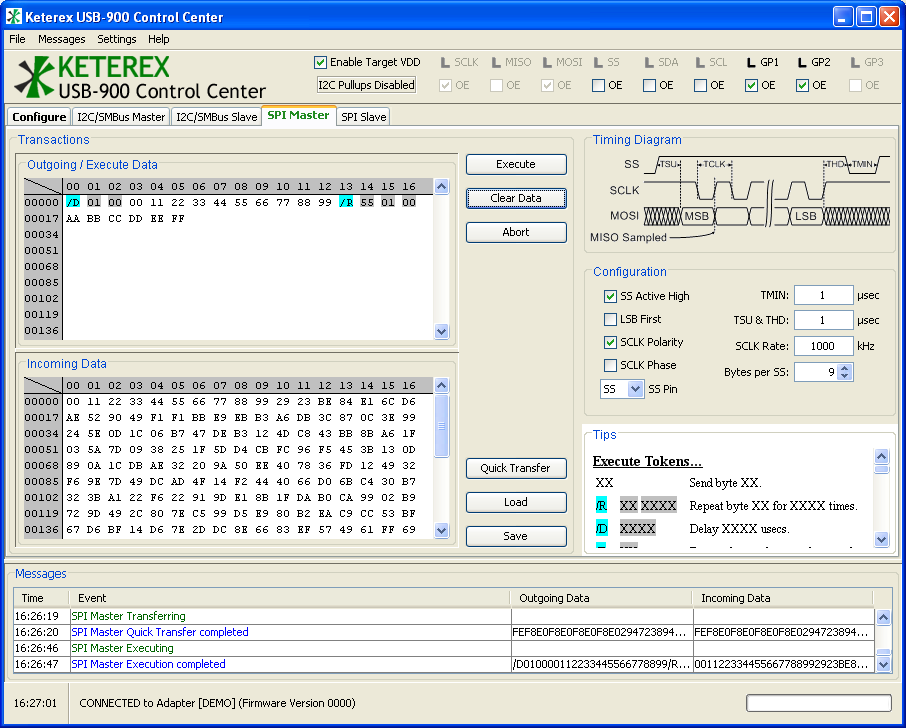Click the /R repeat token in Tips
This screenshot has width=906, height=728.
point(601,506)
